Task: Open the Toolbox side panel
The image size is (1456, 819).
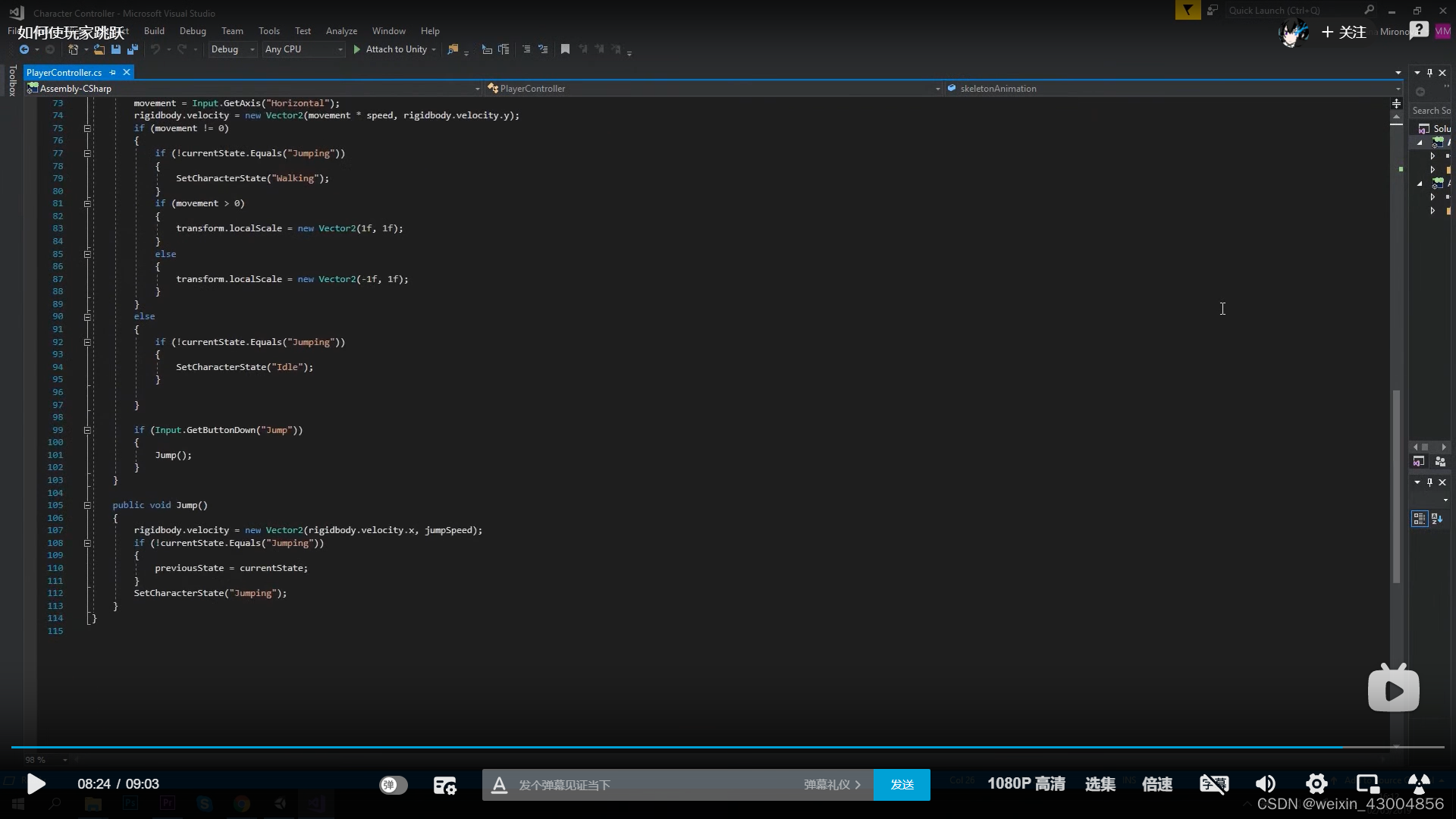Action: (12, 80)
